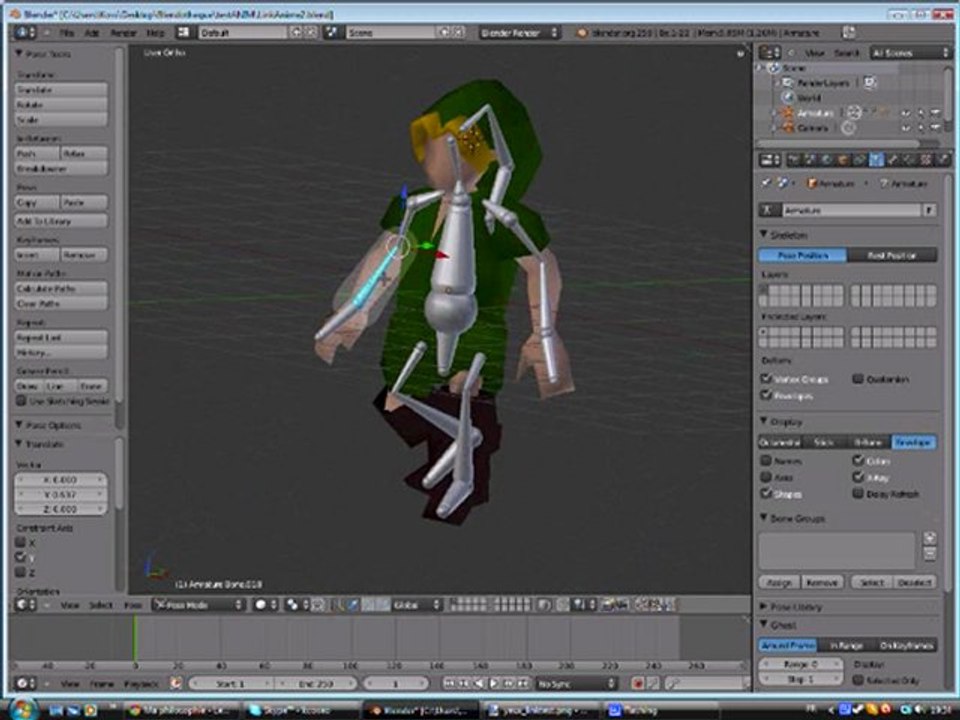The width and height of the screenshot is (960, 720).
Task: Enable the Names display checkbox
Action: [x=766, y=460]
